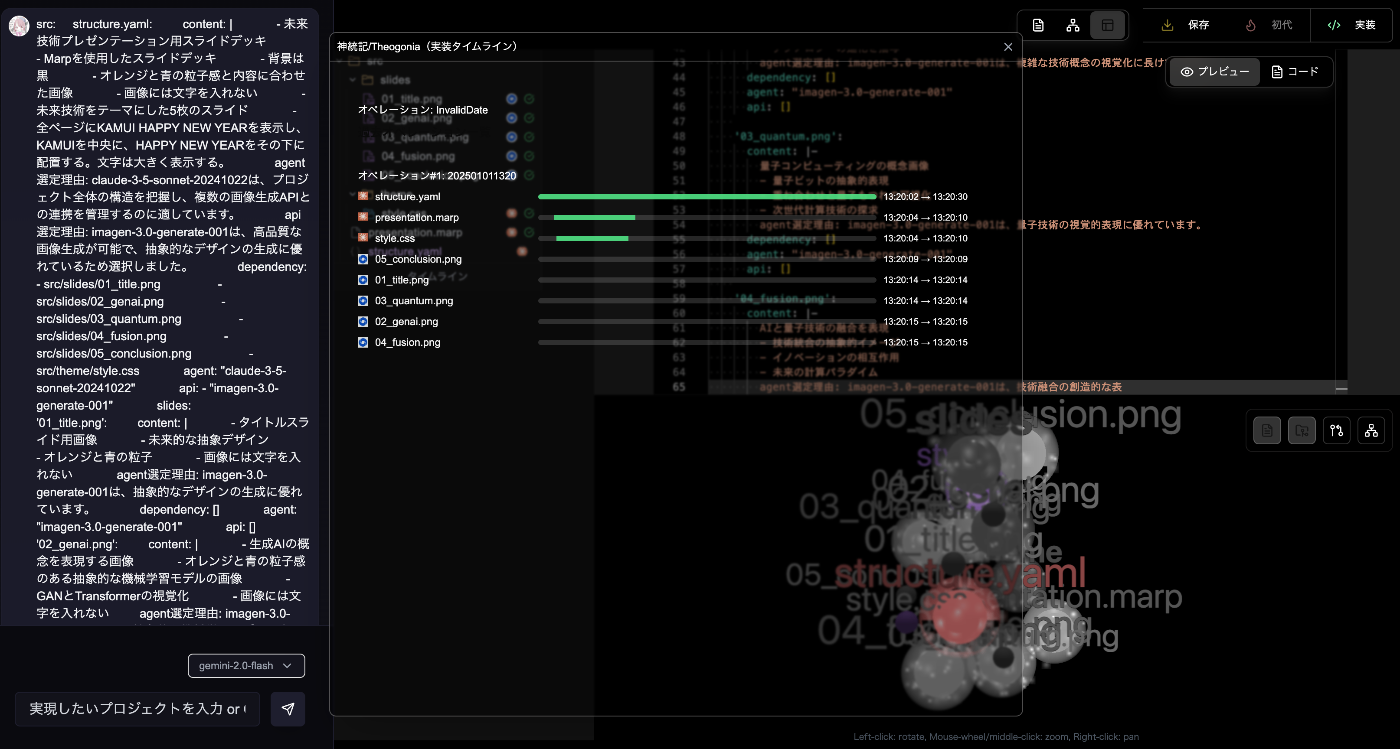This screenshot has width=1400, height=749.
Task: Click the git pull-request icon in graph toolbar
Action: tap(1337, 430)
